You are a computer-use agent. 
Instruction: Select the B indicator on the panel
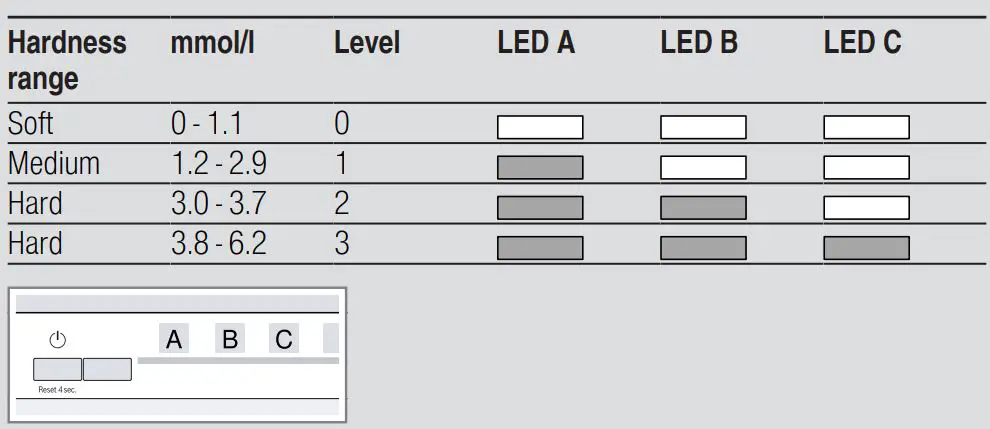(230, 340)
